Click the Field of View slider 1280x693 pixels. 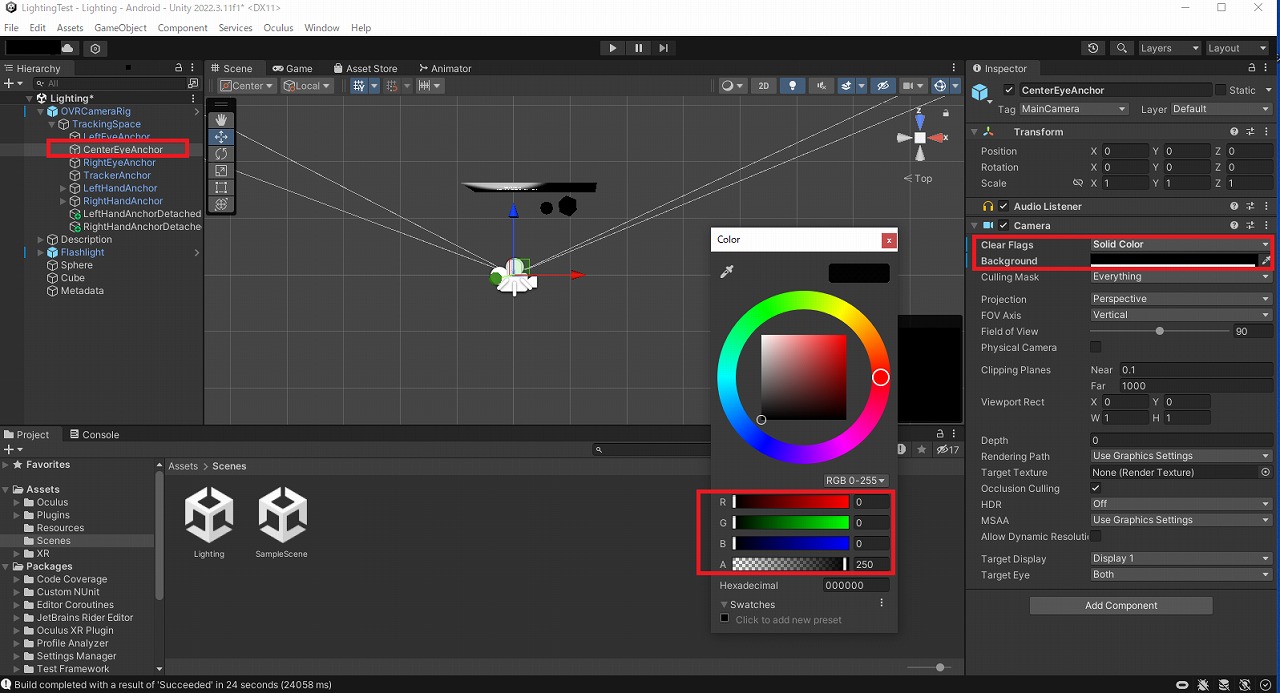point(1160,331)
